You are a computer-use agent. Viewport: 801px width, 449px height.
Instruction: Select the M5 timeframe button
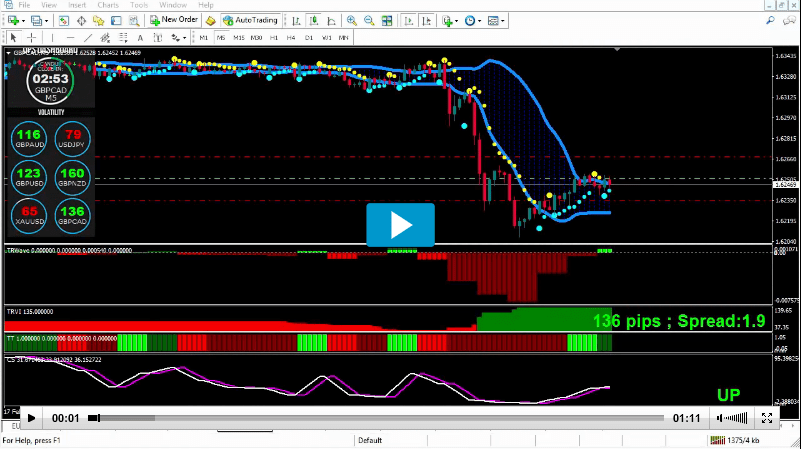click(221, 37)
